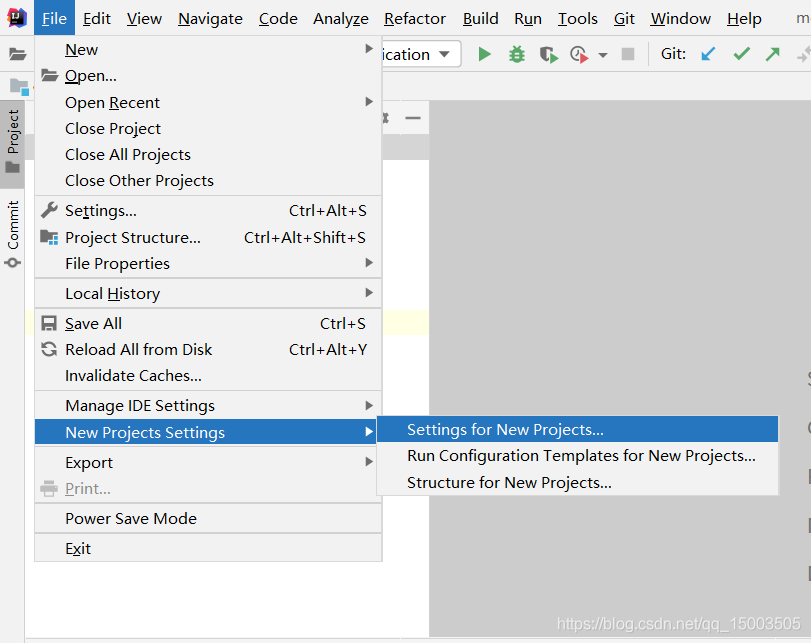Click Exit in File menu
Screen dimensions: 811x643
[x=208, y=548]
